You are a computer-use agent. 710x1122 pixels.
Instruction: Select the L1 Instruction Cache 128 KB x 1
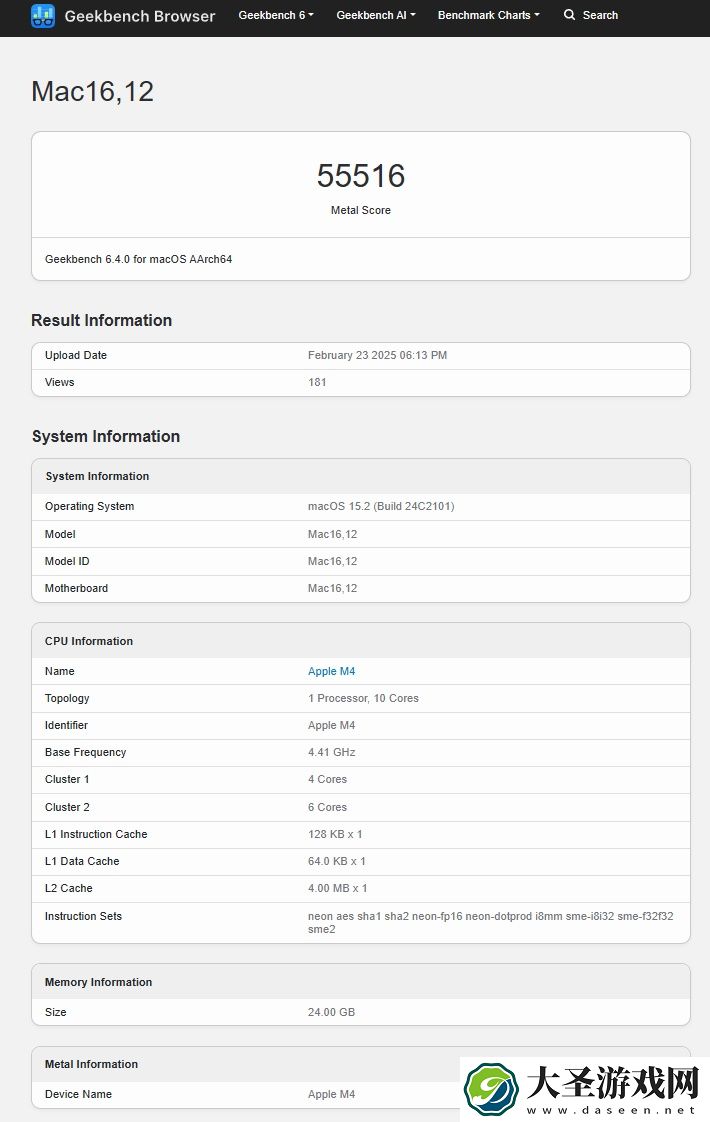335,834
